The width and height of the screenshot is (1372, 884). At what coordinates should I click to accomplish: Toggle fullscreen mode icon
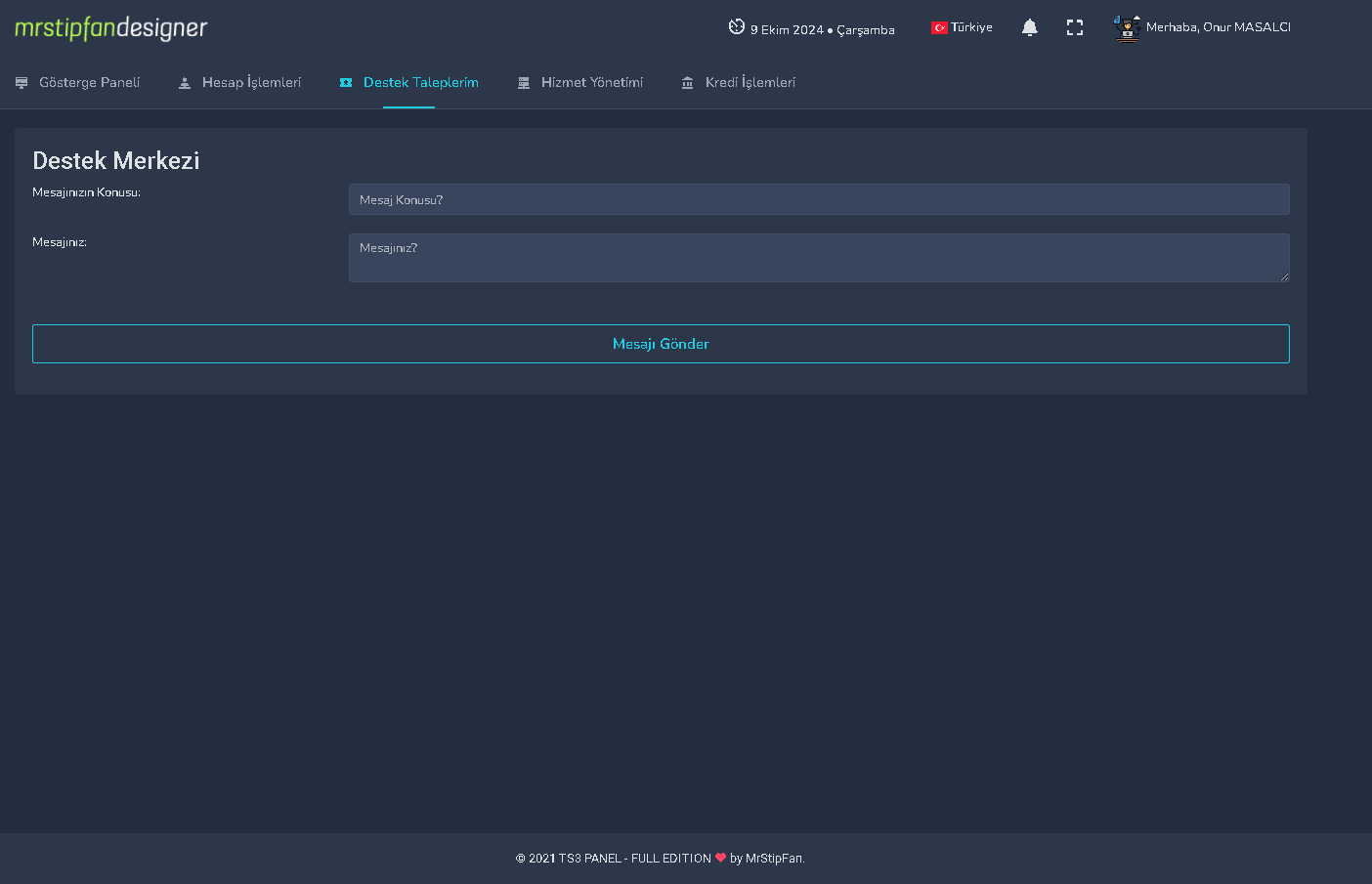coord(1075,27)
